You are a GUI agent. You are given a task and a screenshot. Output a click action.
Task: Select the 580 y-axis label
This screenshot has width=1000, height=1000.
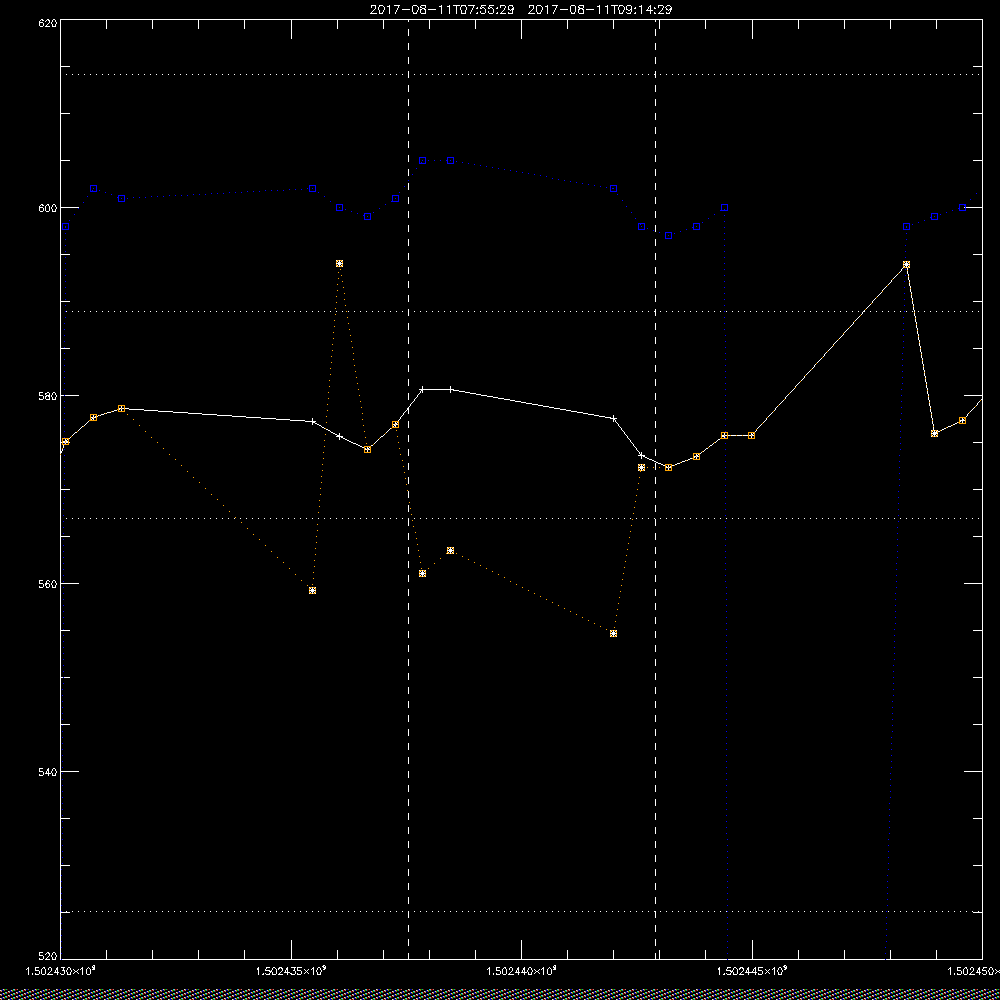48,395
